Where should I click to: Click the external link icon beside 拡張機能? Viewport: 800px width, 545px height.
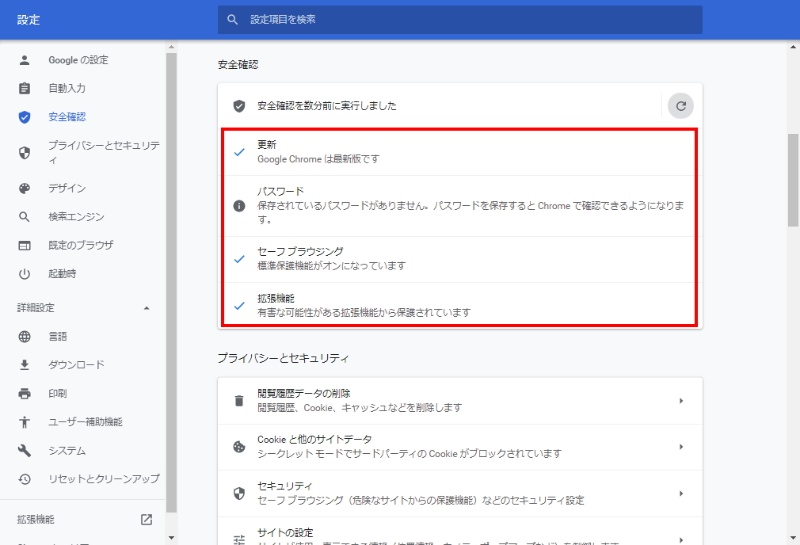pos(146,519)
